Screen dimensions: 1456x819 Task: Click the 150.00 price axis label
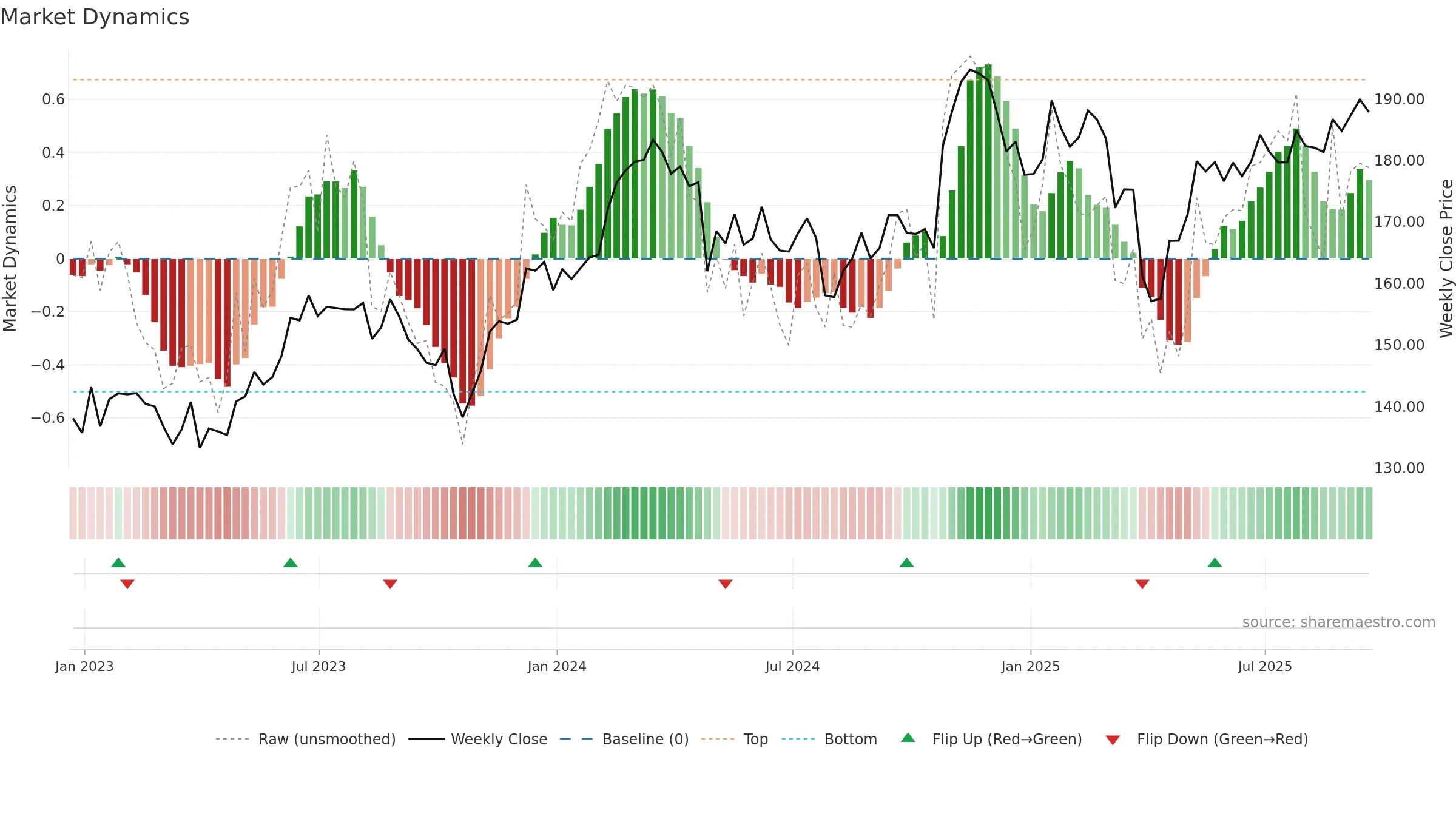click(x=1399, y=345)
